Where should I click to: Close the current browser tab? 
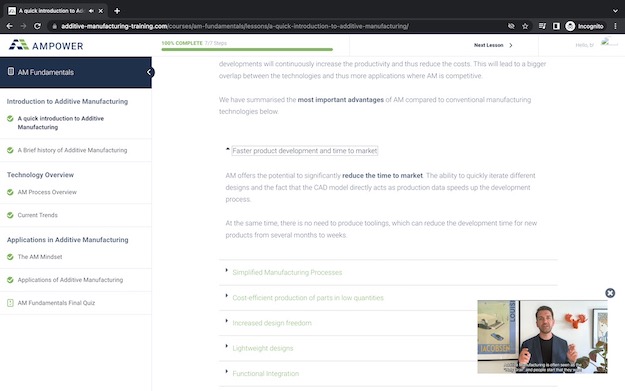coord(101,11)
